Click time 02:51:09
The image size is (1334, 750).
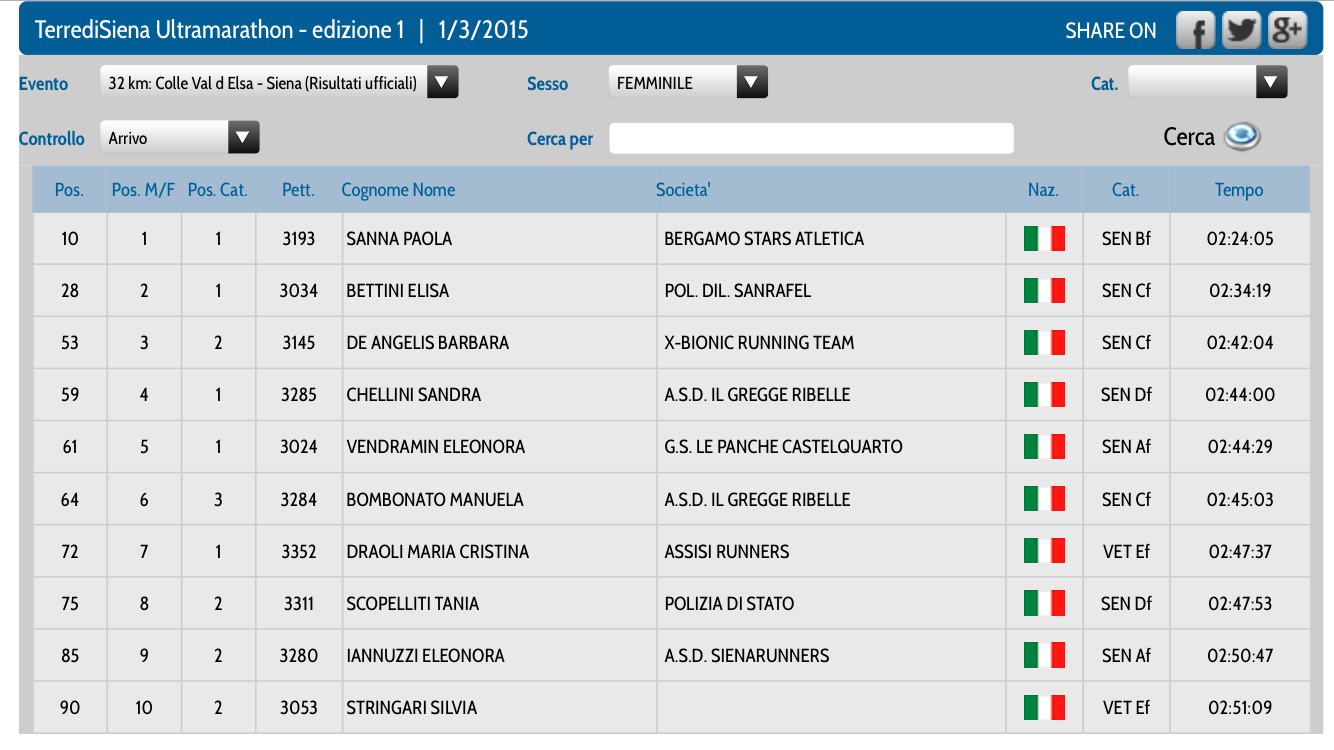click(1240, 707)
